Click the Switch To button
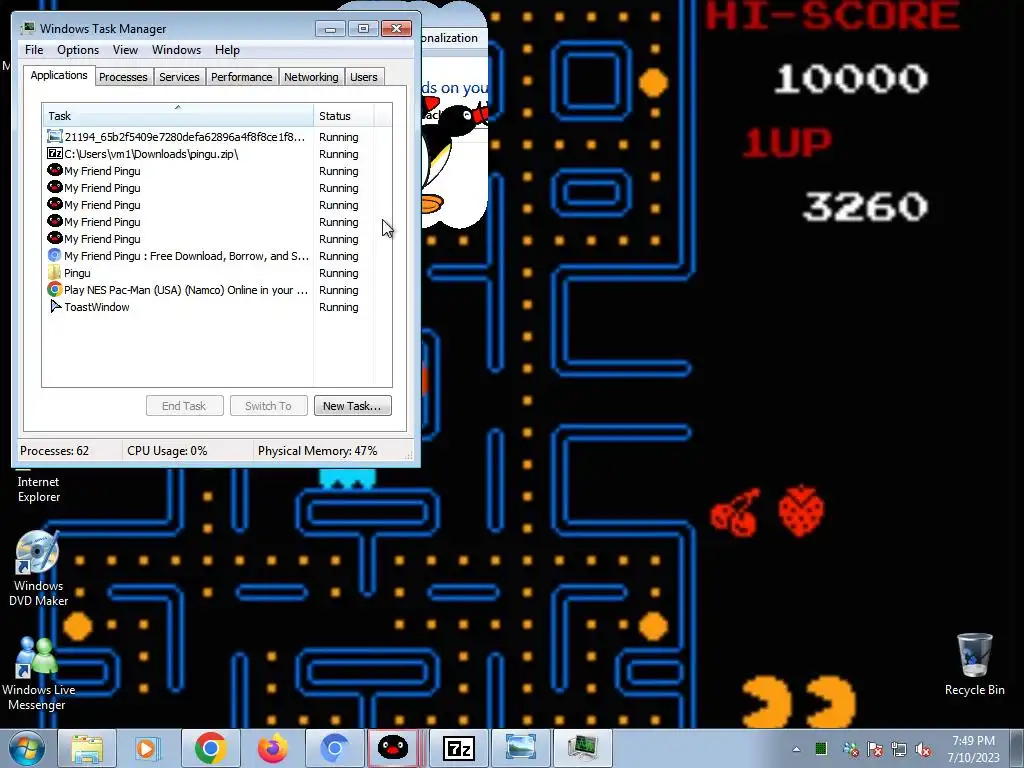Image resolution: width=1024 pixels, height=768 pixels. point(268,406)
